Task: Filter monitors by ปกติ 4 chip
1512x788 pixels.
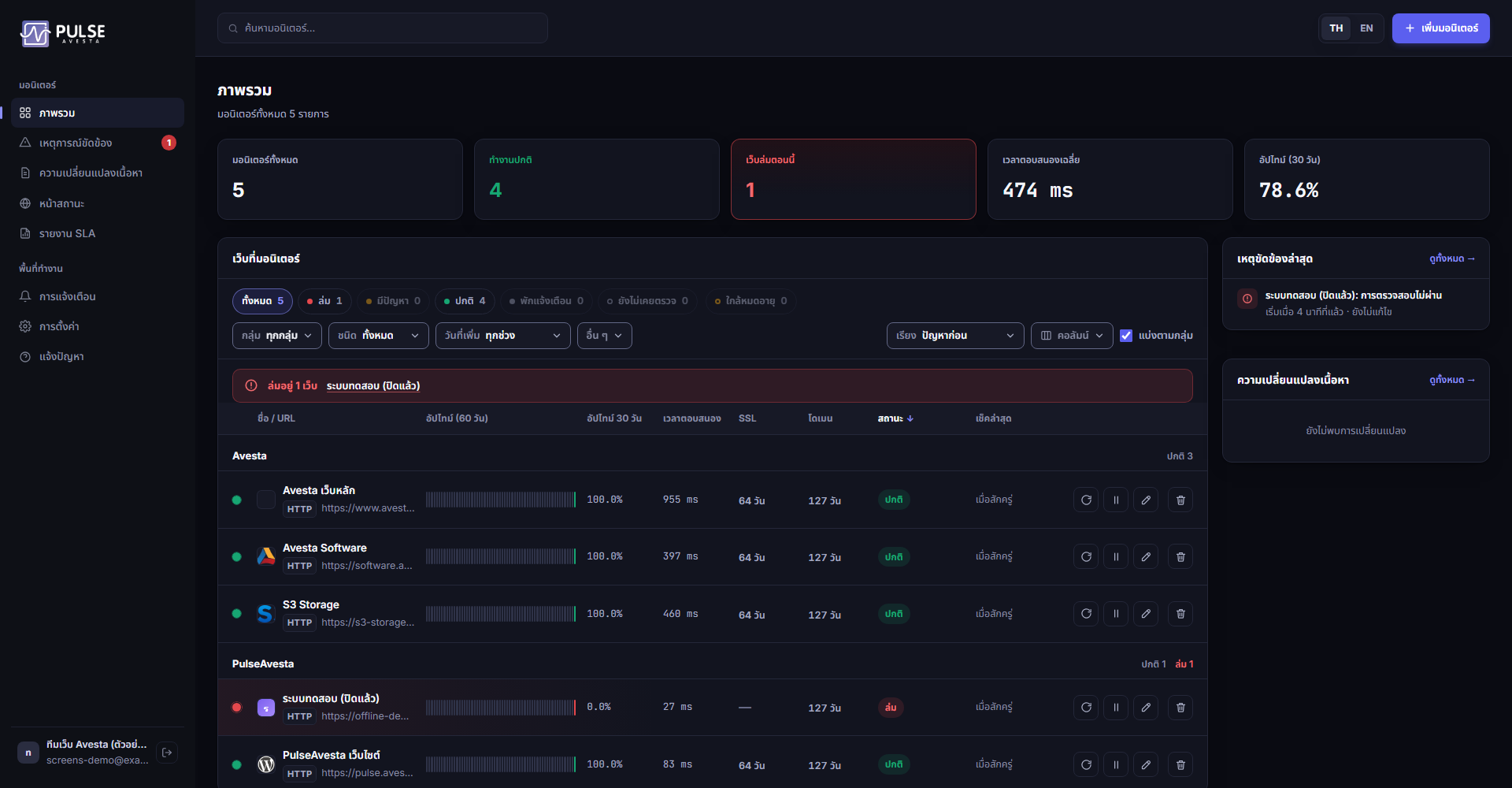Action: (465, 301)
